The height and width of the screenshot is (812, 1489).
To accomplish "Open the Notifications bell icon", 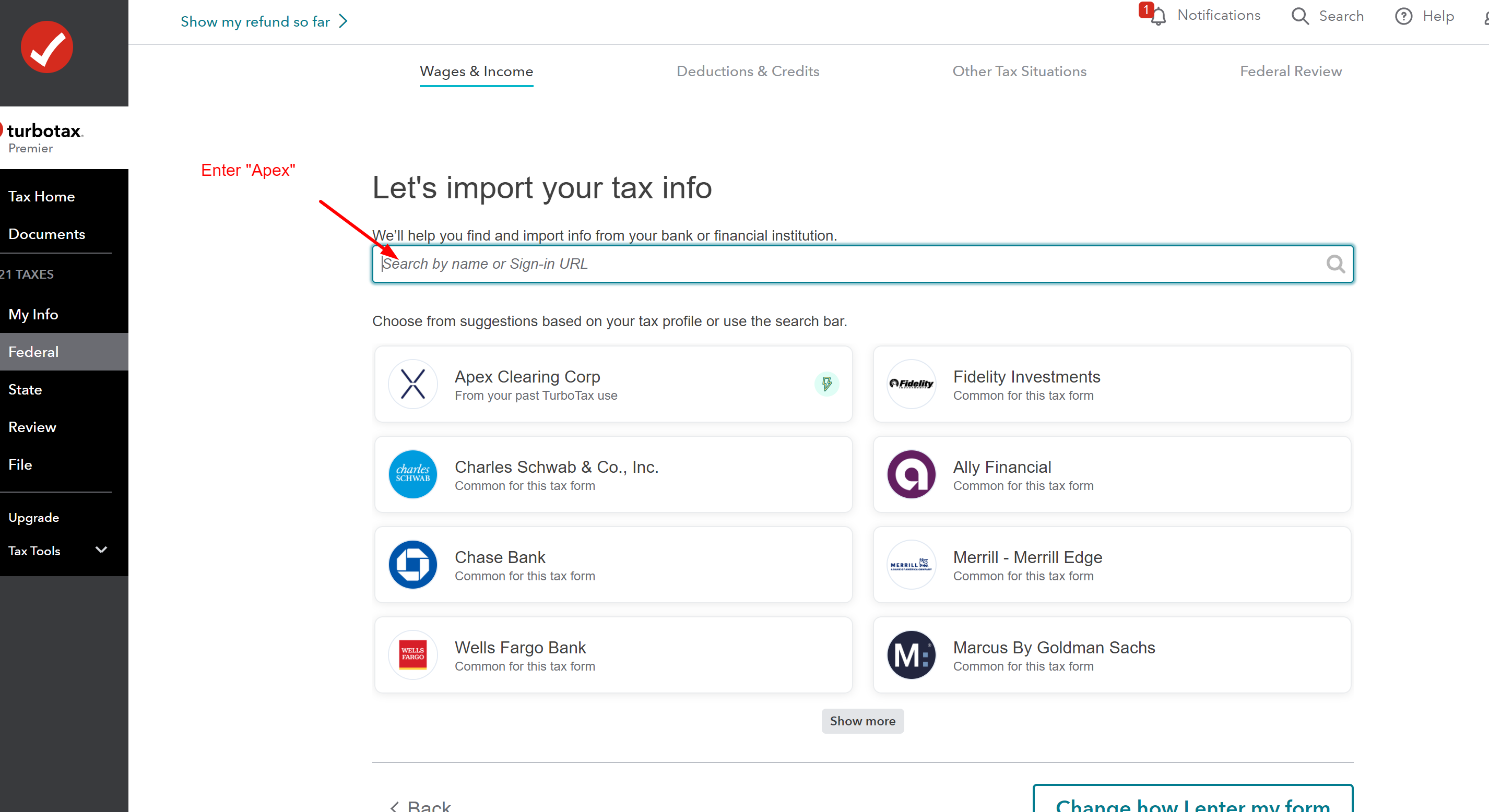I will tap(1158, 16).
